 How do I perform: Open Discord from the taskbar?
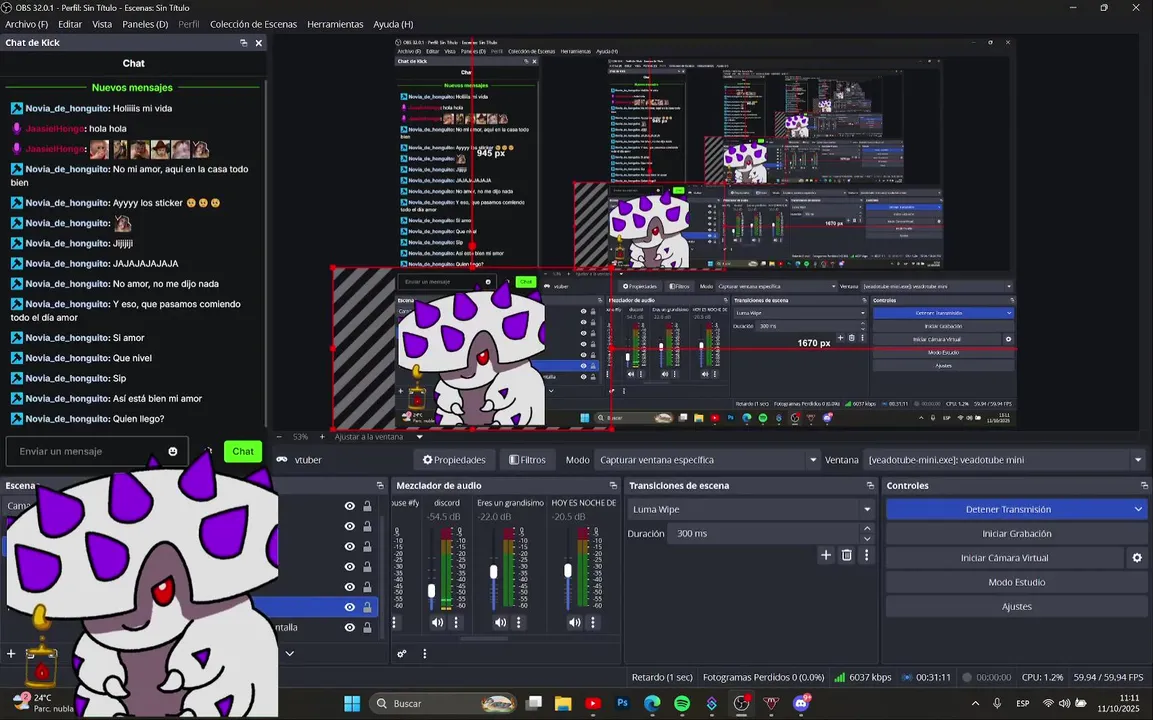click(x=801, y=703)
